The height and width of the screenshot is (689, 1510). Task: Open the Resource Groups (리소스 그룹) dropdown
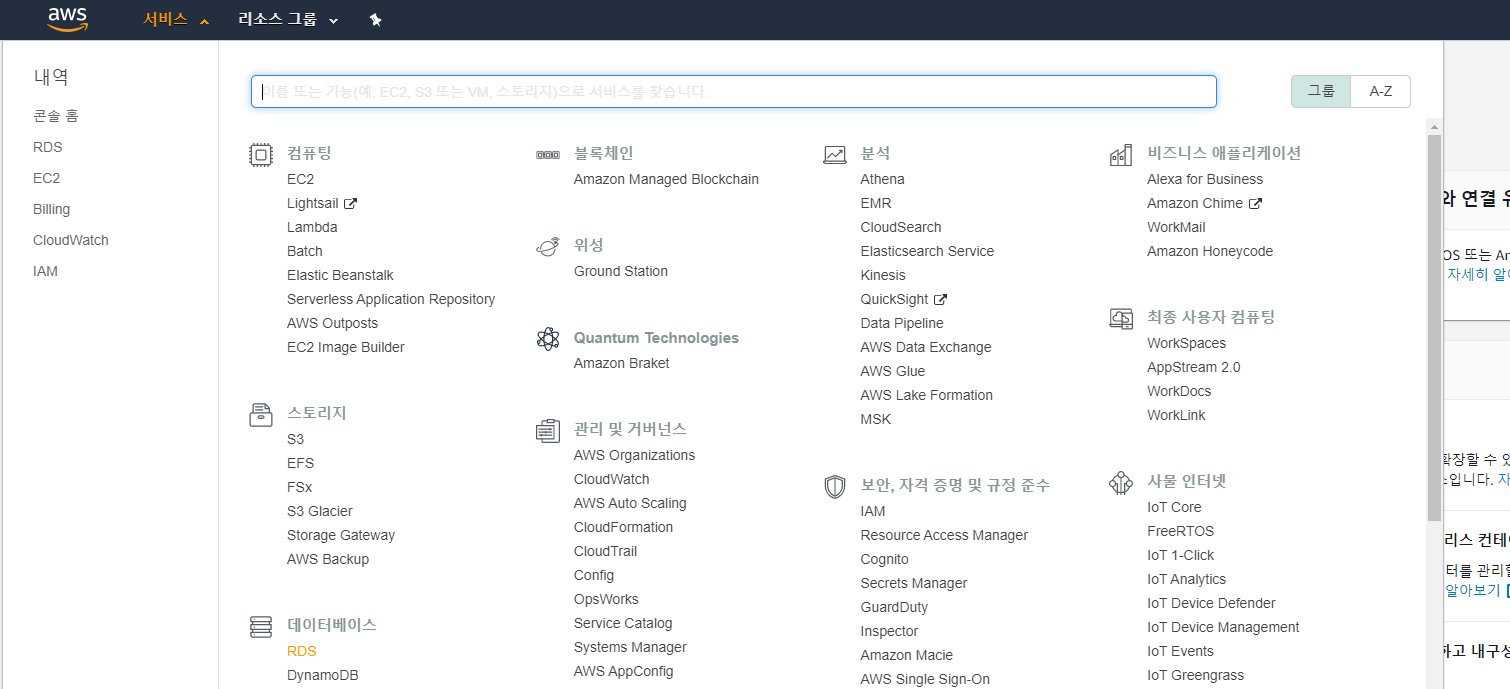click(288, 19)
